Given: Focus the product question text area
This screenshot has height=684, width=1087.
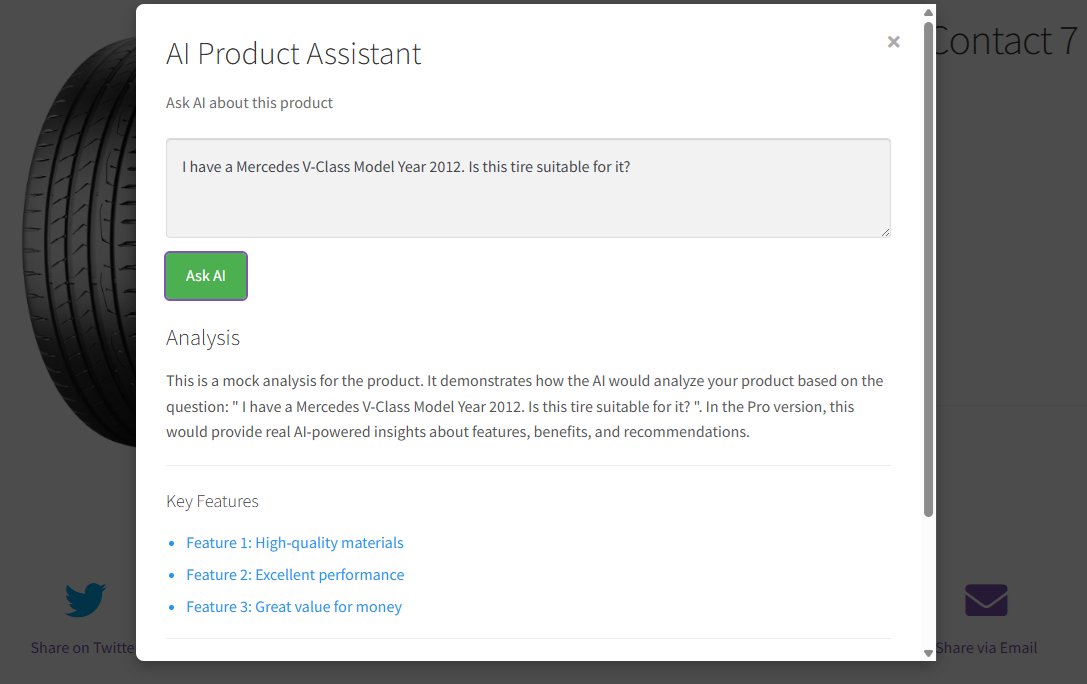Looking at the screenshot, I should pos(528,188).
